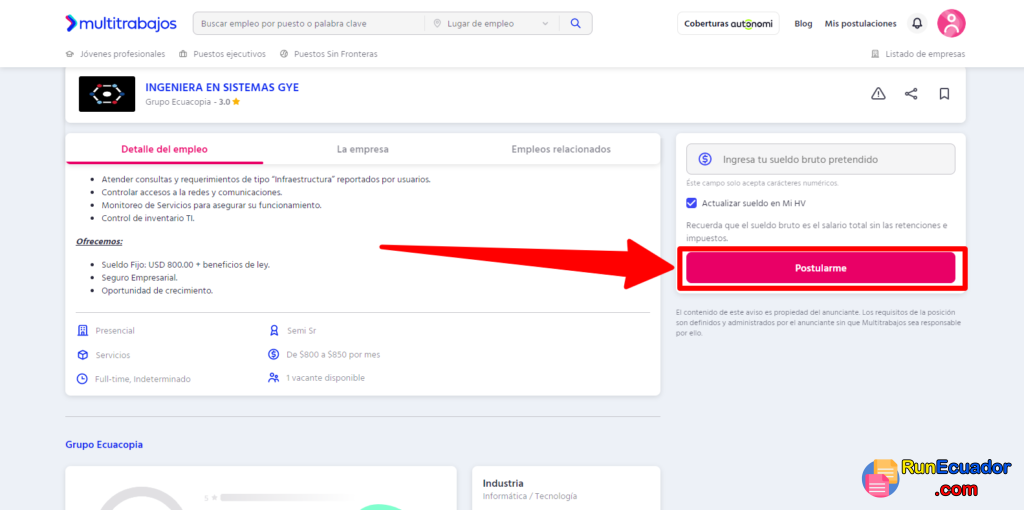
Task: Click the briefcase icon beside Puestos ejecutivos
Action: [184, 54]
